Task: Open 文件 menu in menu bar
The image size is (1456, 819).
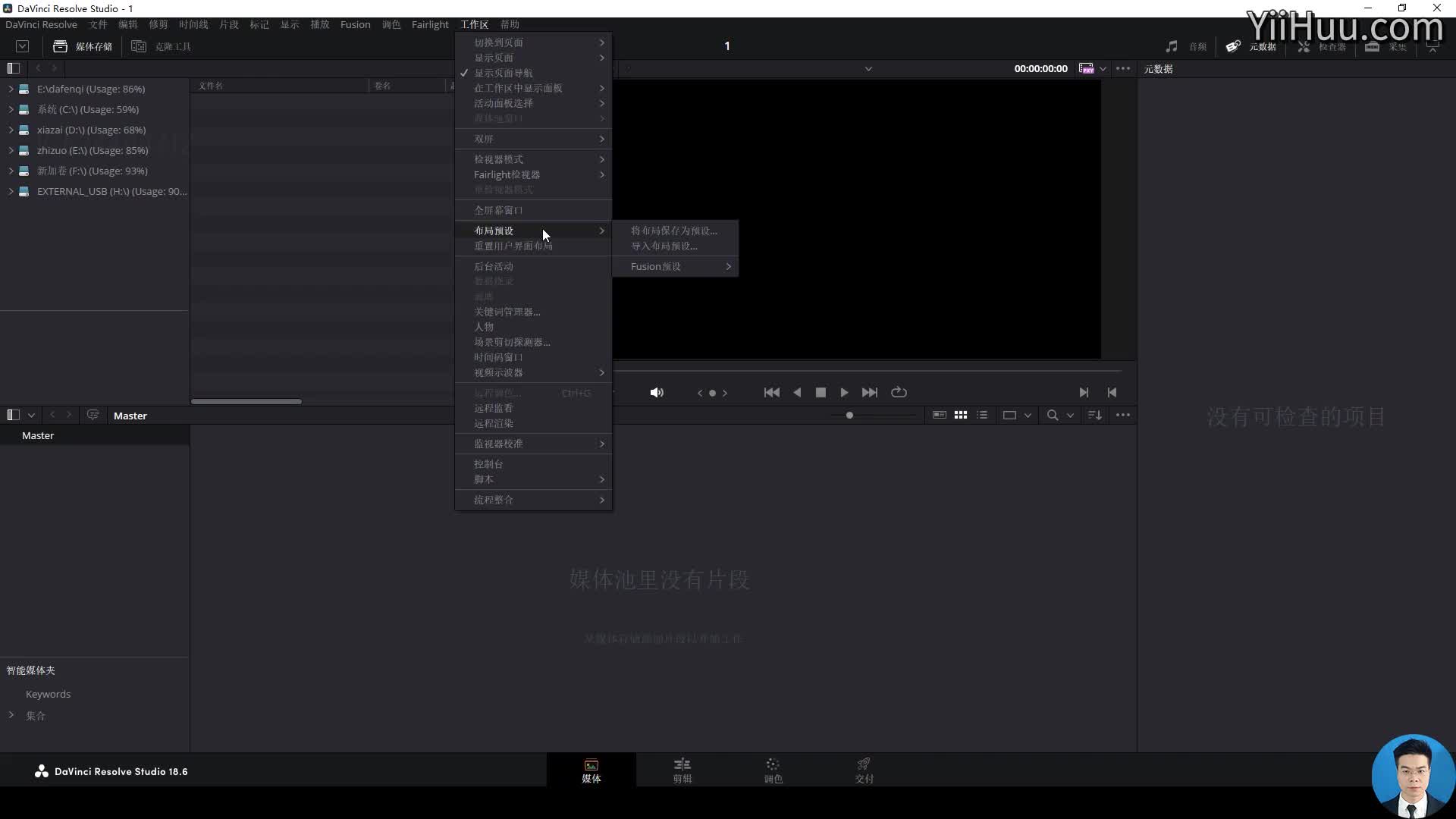Action: pos(99,24)
